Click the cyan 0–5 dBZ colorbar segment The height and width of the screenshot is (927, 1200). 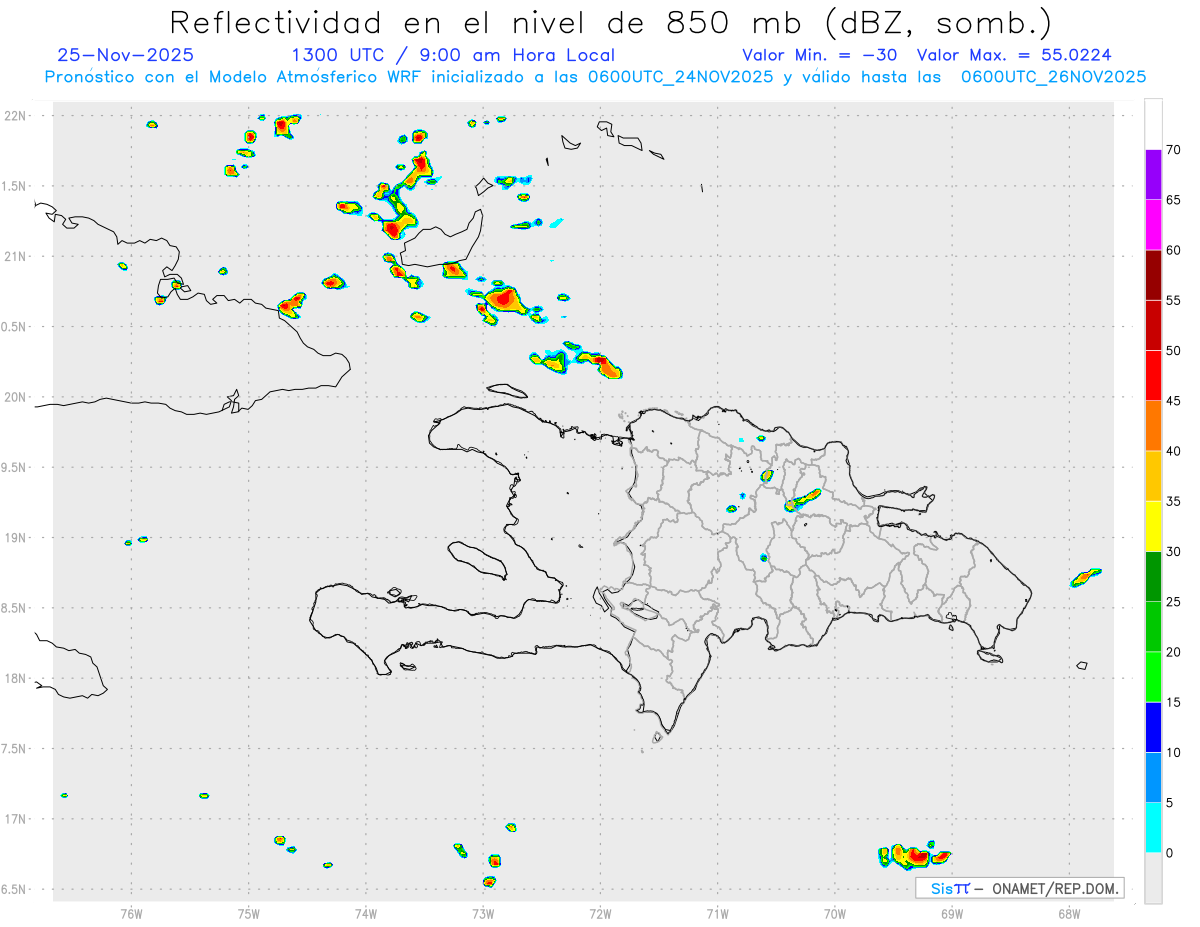coord(1153,828)
